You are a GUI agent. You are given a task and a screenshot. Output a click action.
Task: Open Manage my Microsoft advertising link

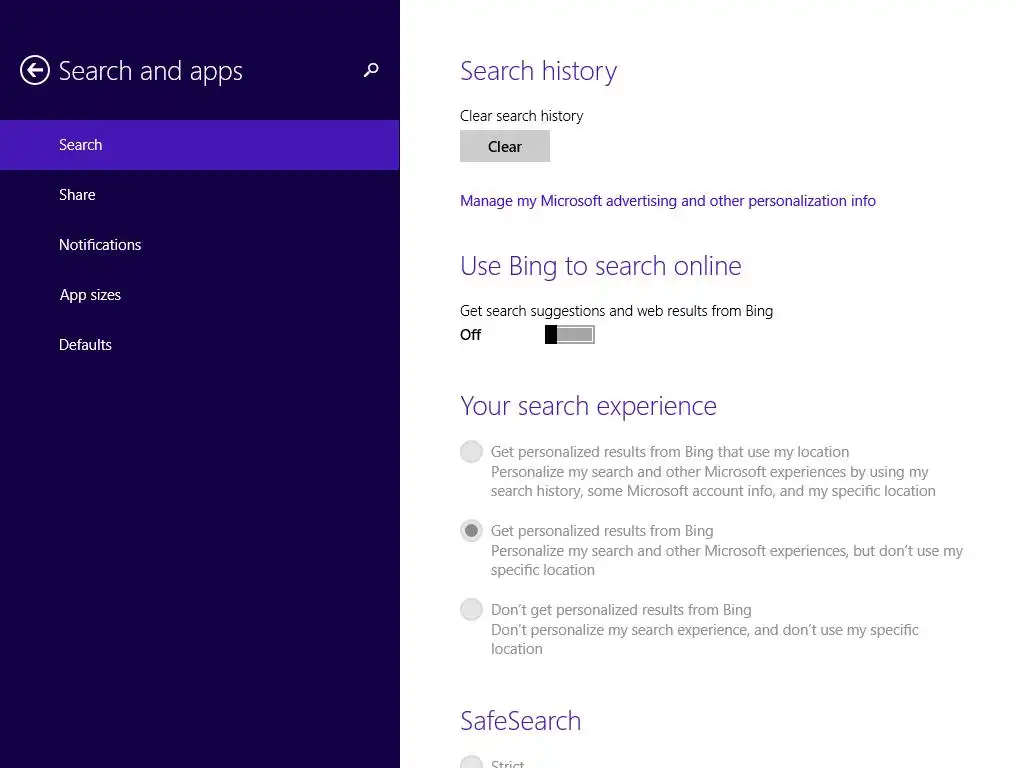click(667, 200)
